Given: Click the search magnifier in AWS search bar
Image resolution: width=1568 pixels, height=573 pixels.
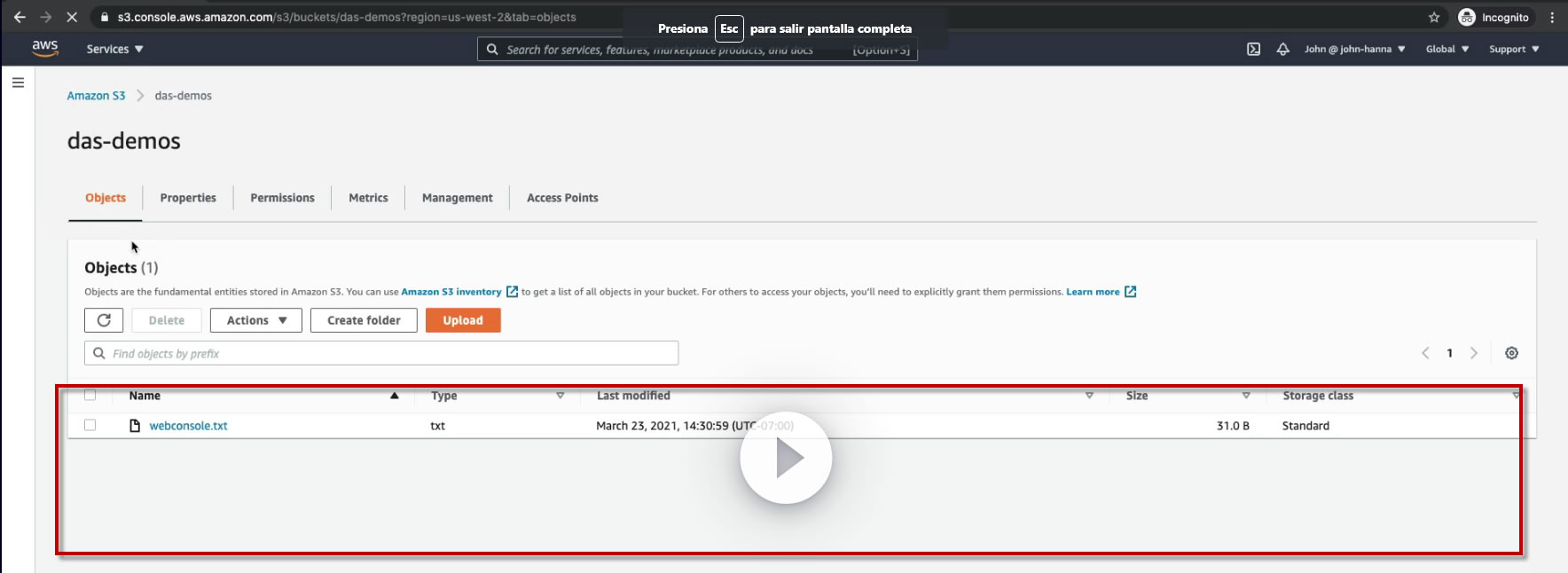Looking at the screenshot, I should 492,50.
